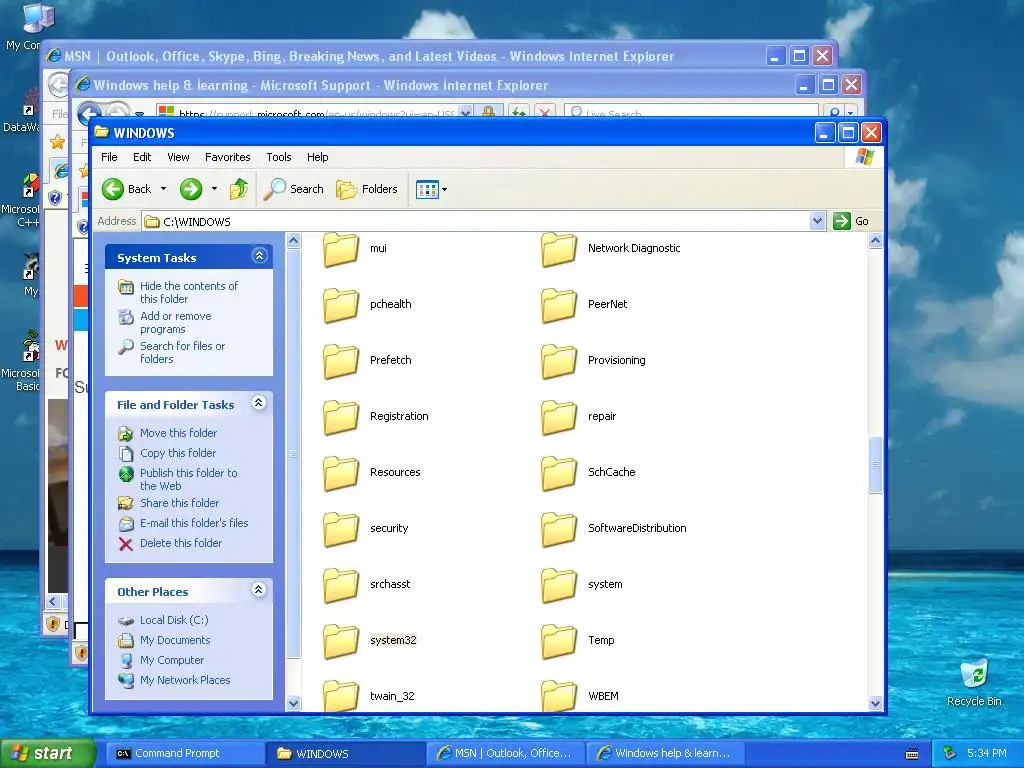The width and height of the screenshot is (1024, 768).
Task: Select the twain_32 folder icon
Action: point(341,695)
